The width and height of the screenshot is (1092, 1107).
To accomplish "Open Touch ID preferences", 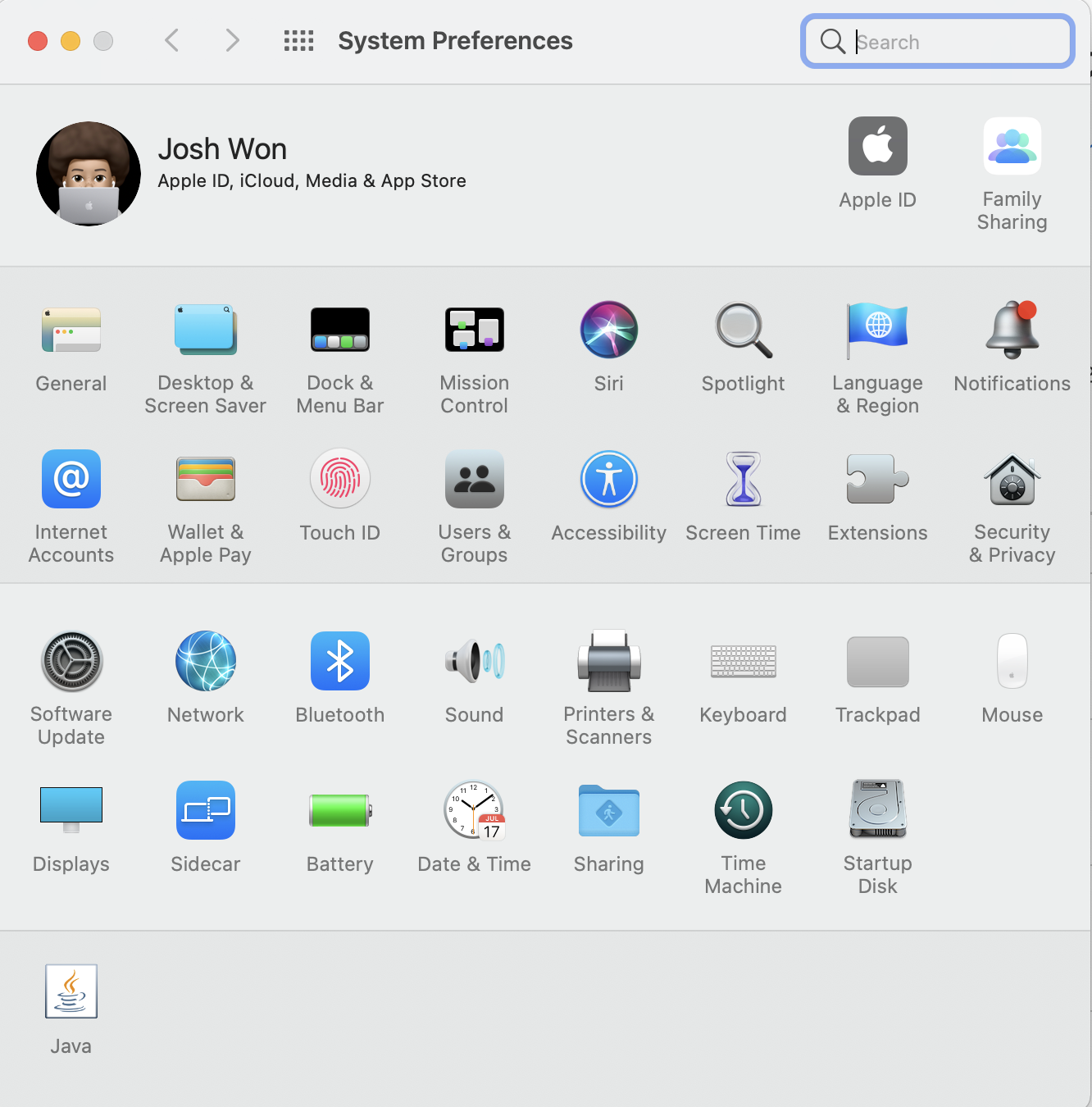I will tap(340, 479).
